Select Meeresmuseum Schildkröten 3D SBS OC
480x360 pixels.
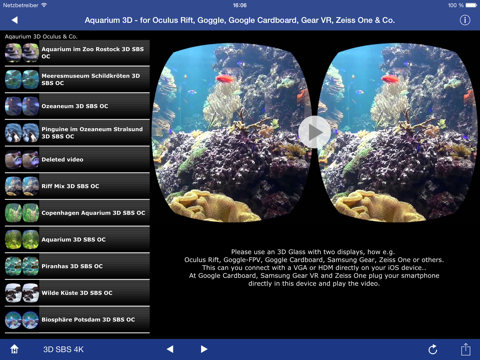point(77,79)
